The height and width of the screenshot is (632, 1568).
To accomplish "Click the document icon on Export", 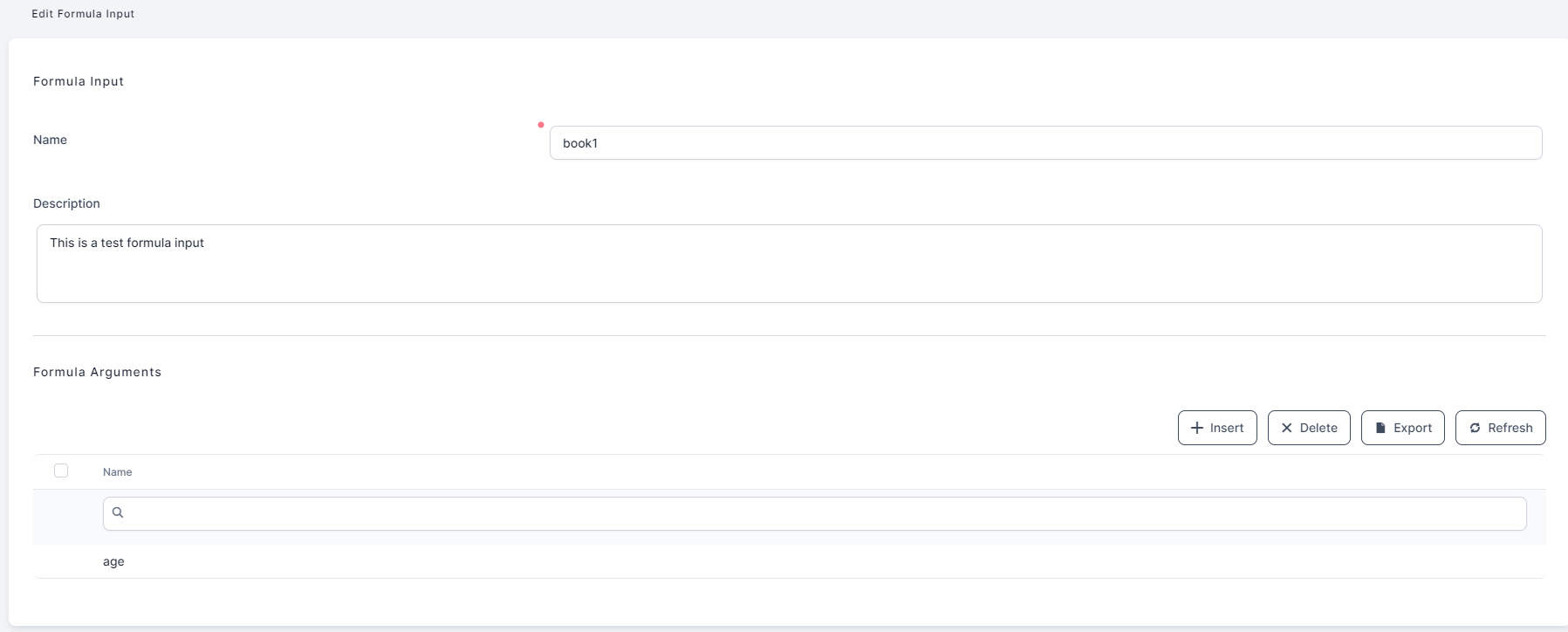I will pyautogui.click(x=1380, y=428).
